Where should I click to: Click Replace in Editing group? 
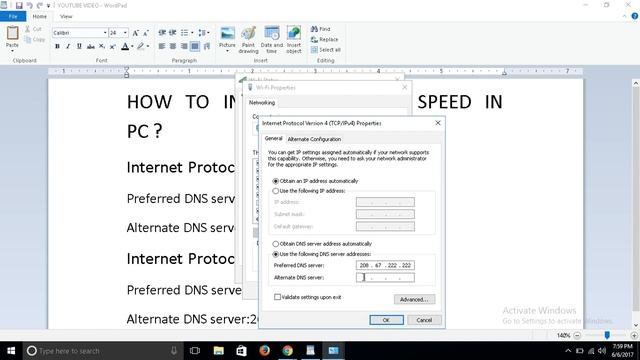[324, 40]
